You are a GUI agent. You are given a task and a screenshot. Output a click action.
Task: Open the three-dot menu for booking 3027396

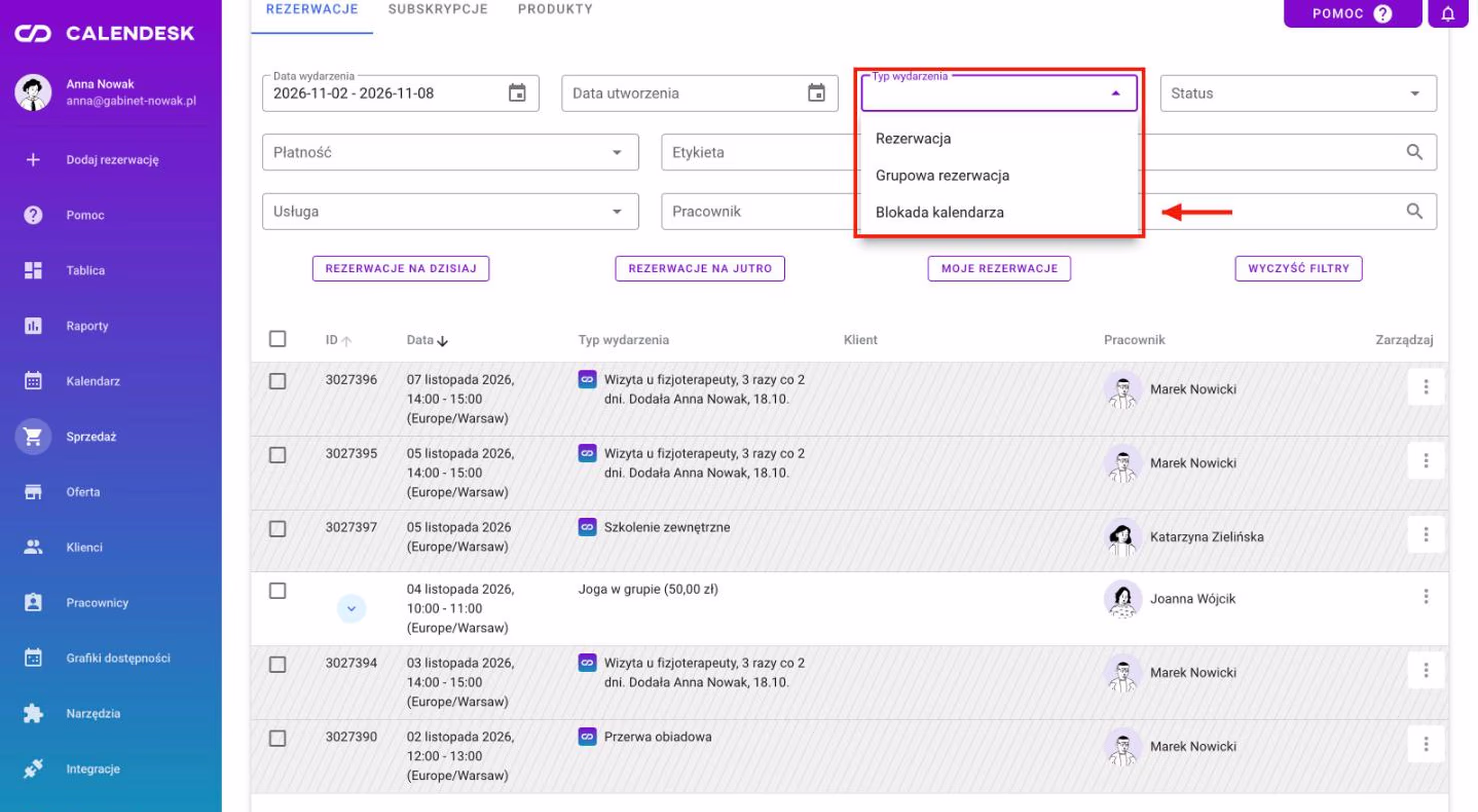[x=1426, y=387]
